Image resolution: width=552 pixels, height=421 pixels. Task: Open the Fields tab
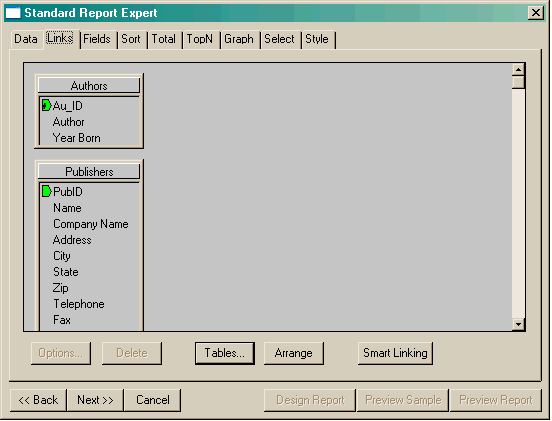[97, 39]
